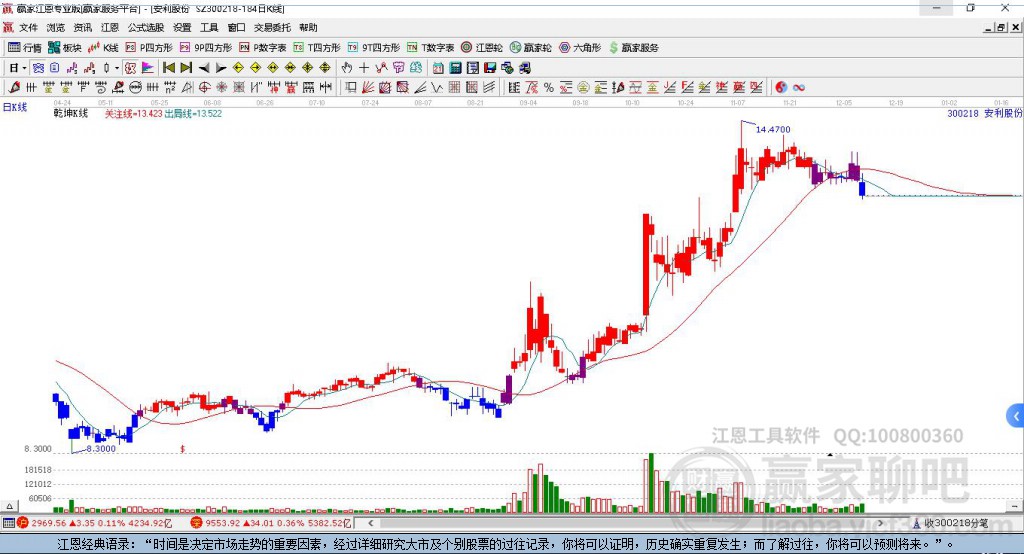Open the 文件 menu
Screen dimensions: 1024x554
(x=29, y=27)
